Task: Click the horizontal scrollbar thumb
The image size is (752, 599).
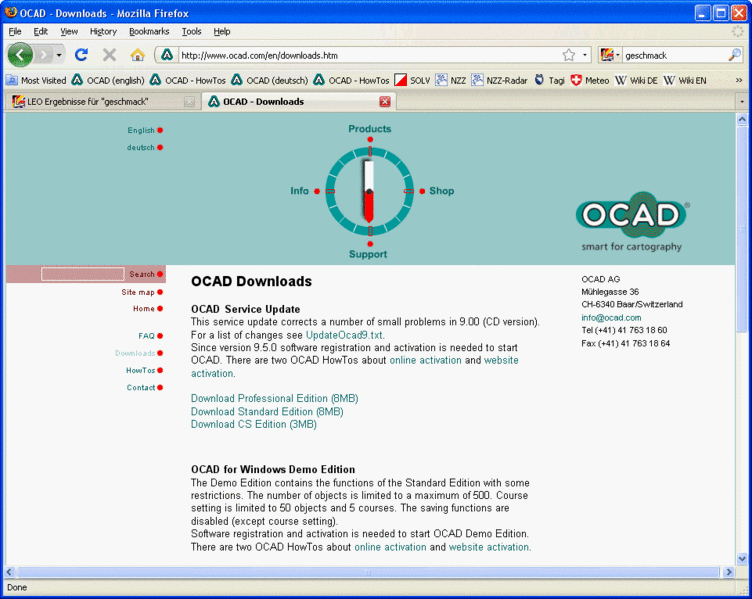Action: click(x=368, y=572)
